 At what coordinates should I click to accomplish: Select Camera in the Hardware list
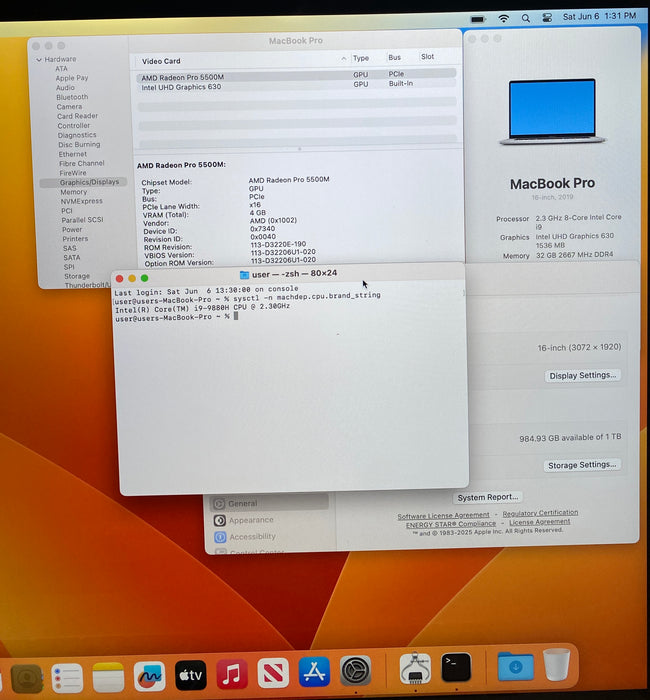click(69, 107)
